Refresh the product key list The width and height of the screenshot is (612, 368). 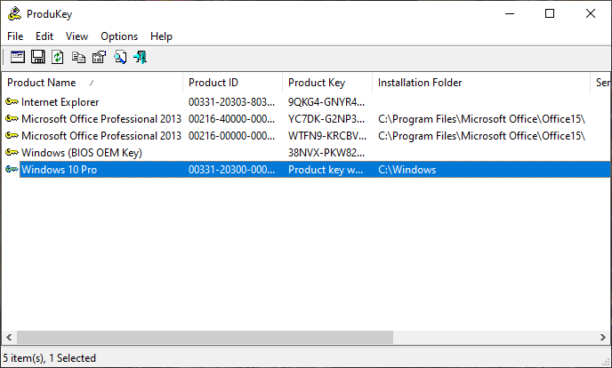point(58,57)
